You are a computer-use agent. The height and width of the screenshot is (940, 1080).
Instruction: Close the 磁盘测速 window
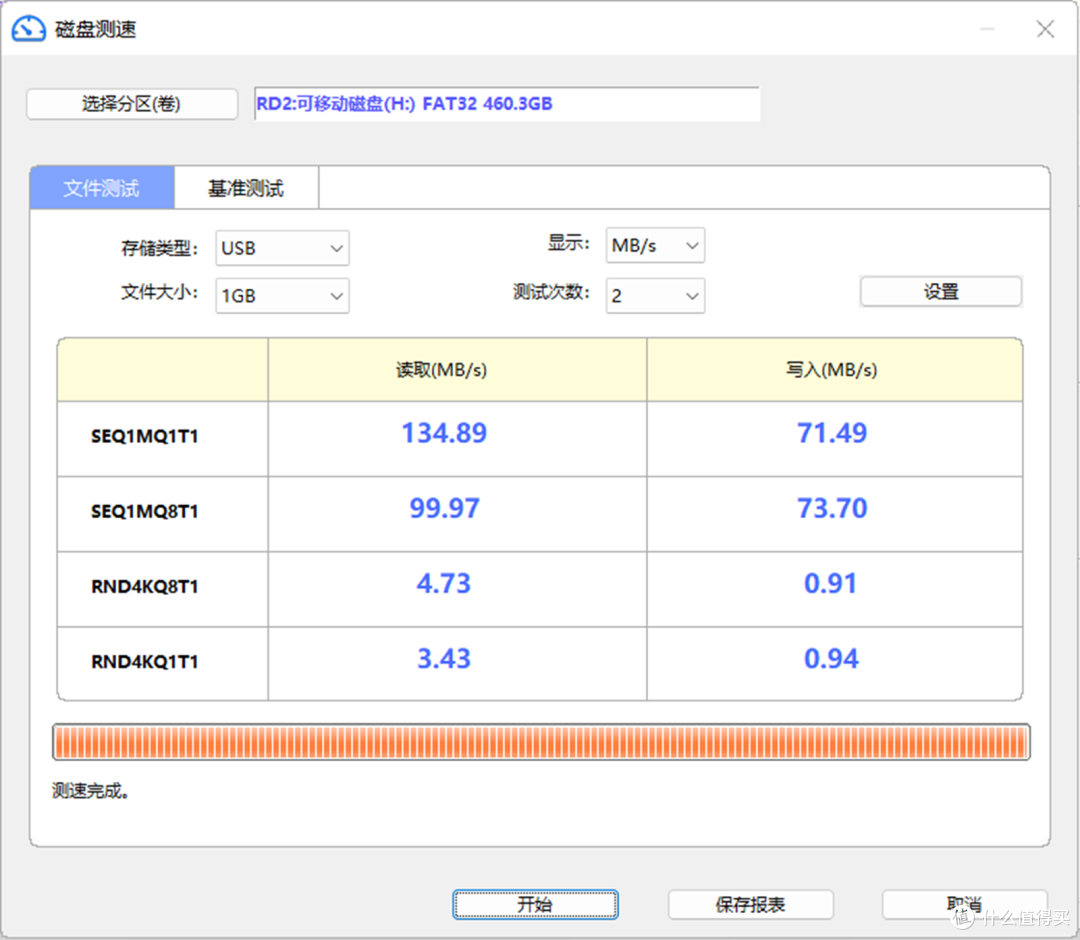1045,29
